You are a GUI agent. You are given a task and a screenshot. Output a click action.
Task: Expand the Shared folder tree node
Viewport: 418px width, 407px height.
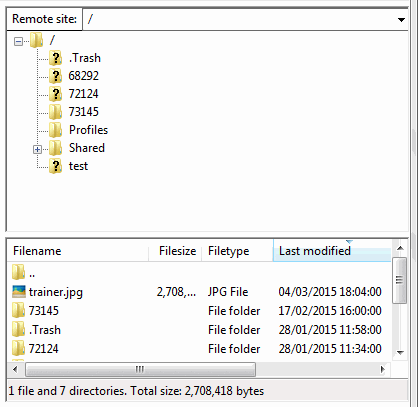tap(37, 149)
